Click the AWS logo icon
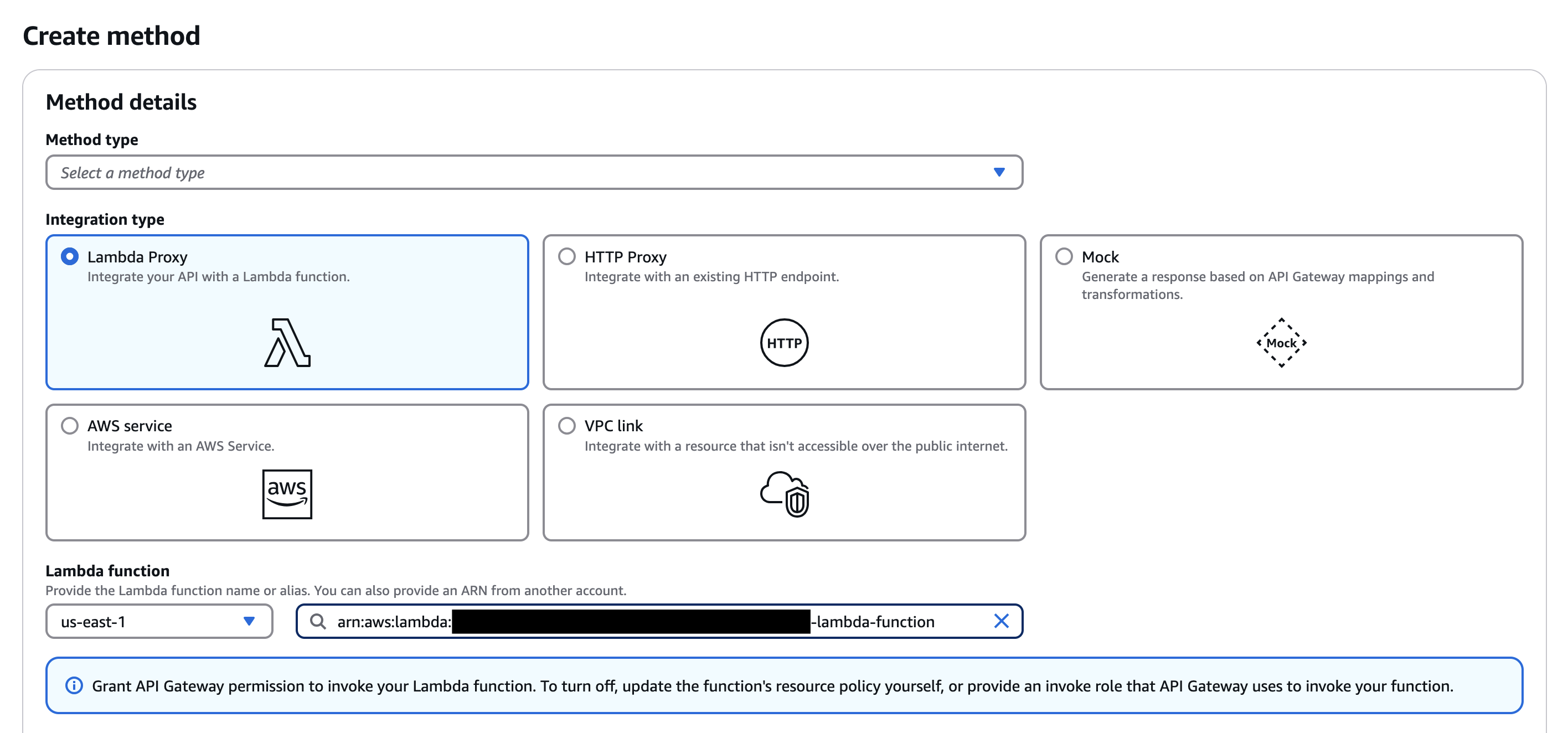1568x733 pixels. (287, 494)
